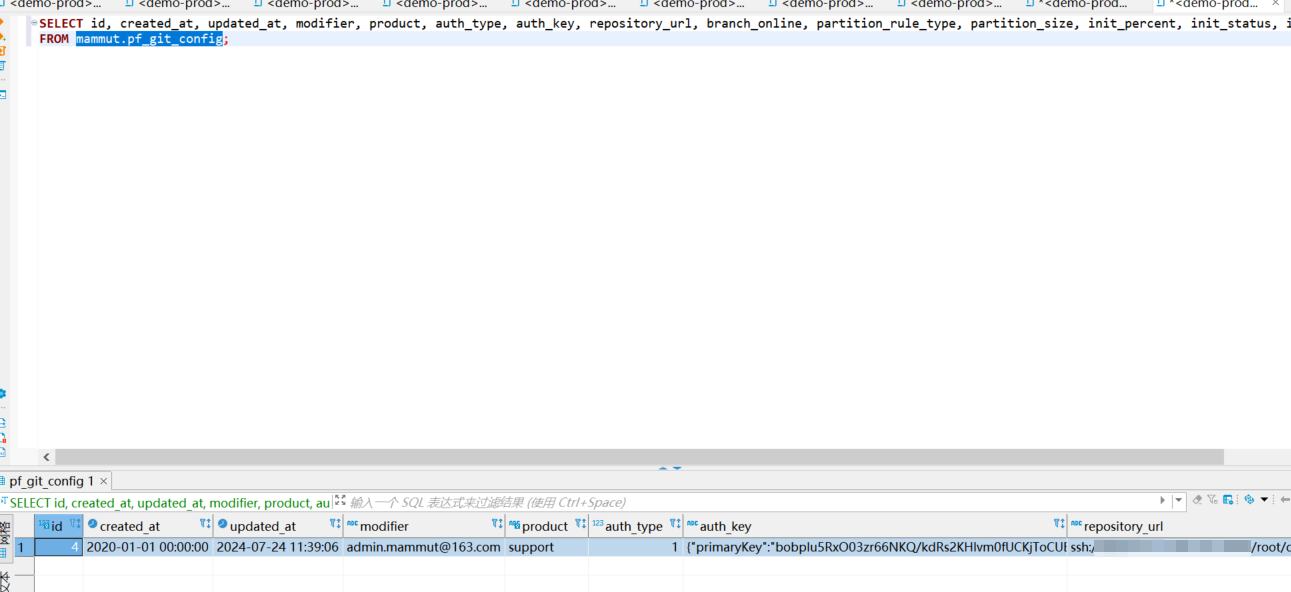Image resolution: width=1291 pixels, height=592 pixels.
Task: Click filter/sort icon on auth_key column
Action: point(1059,525)
